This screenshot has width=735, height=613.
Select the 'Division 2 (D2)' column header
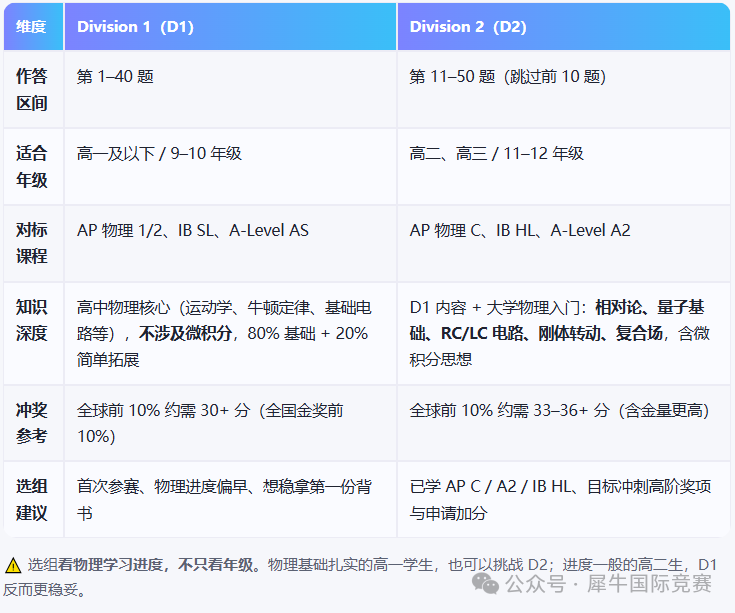click(563, 26)
